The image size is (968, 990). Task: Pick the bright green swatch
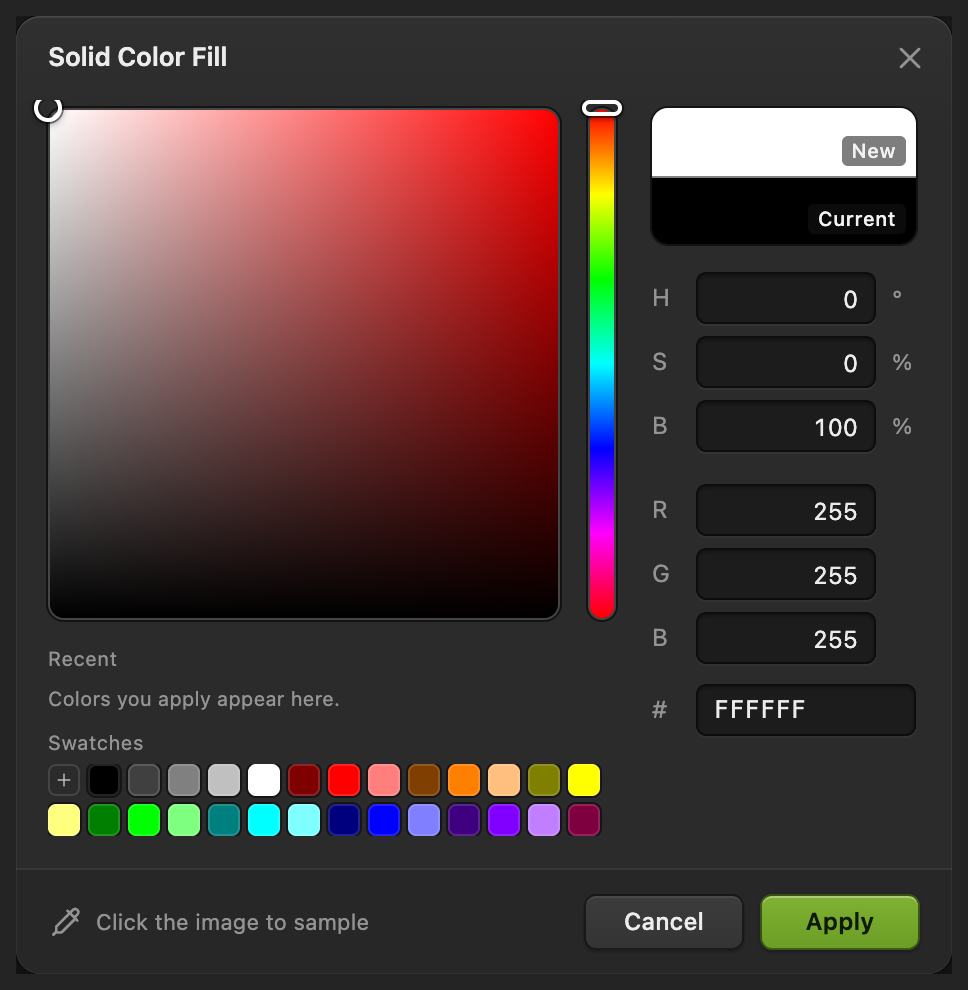144,820
